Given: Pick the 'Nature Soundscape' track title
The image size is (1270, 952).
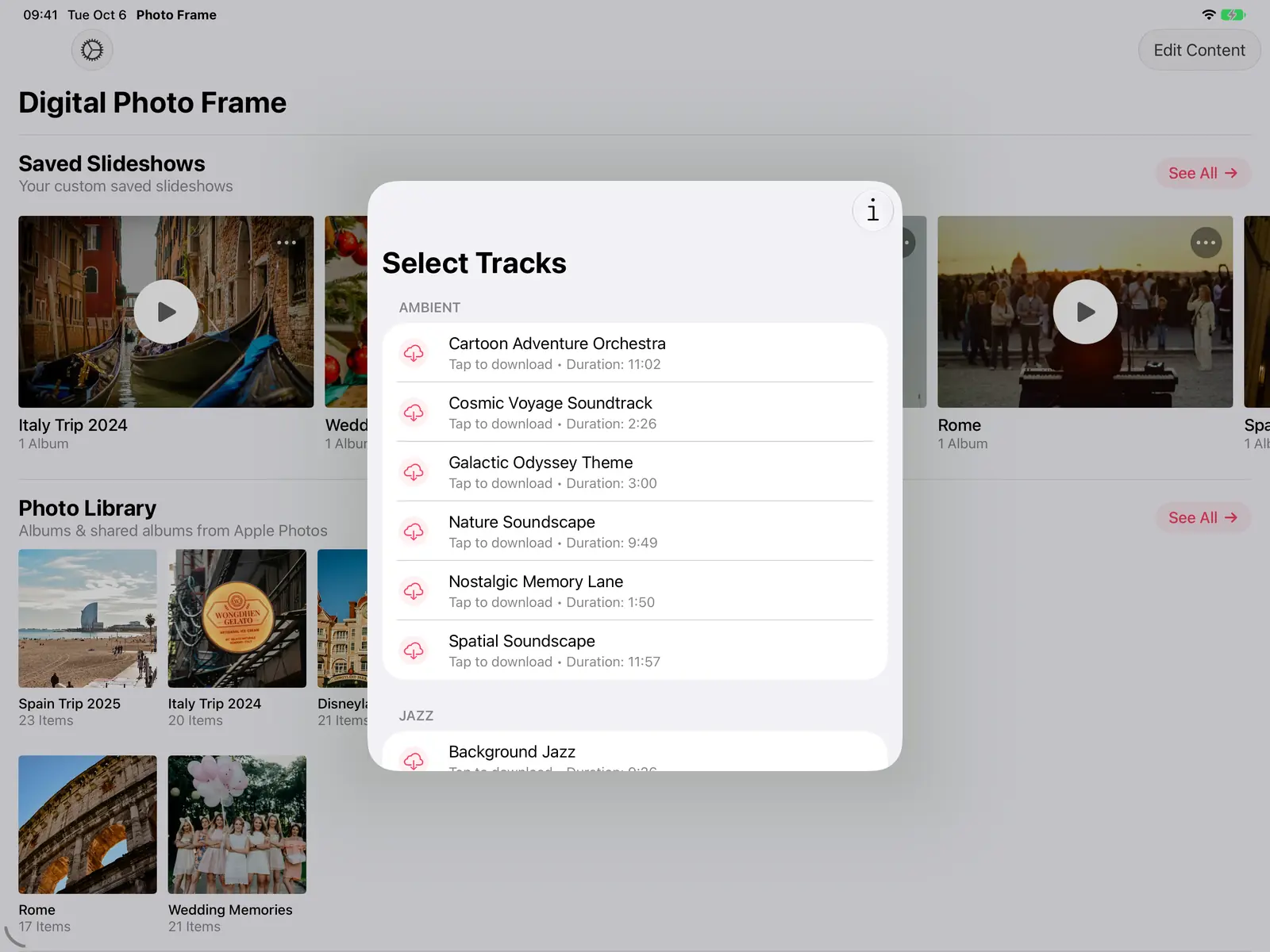Looking at the screenshot, I should point(521,522).
